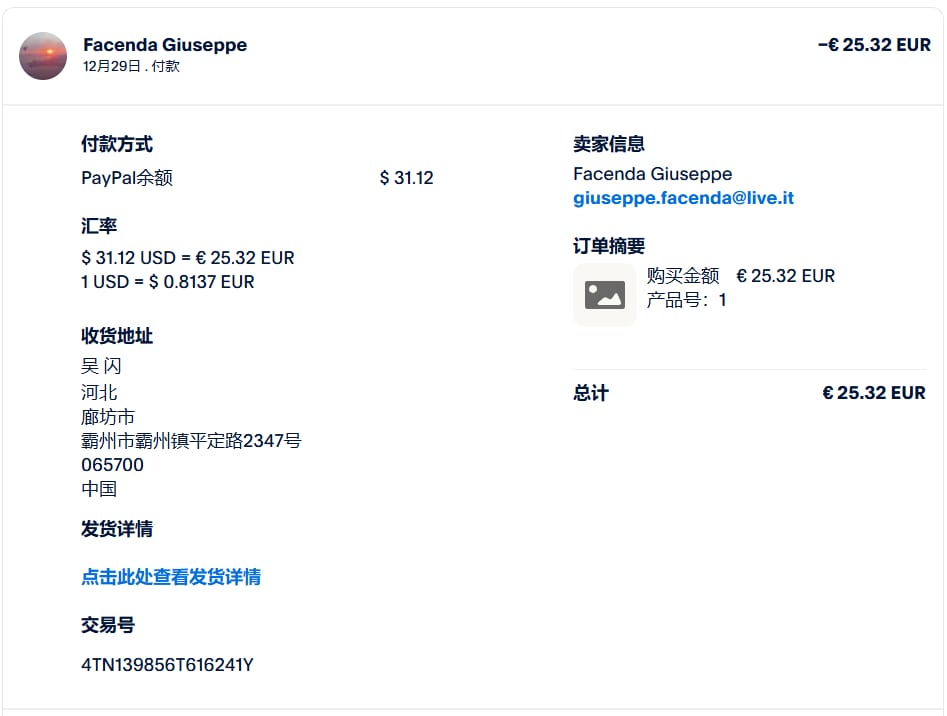Image resolution: width=947 pixels, height=716 pixels.
Task: Click the PayPal余额 payment method text
Action: 127,178
